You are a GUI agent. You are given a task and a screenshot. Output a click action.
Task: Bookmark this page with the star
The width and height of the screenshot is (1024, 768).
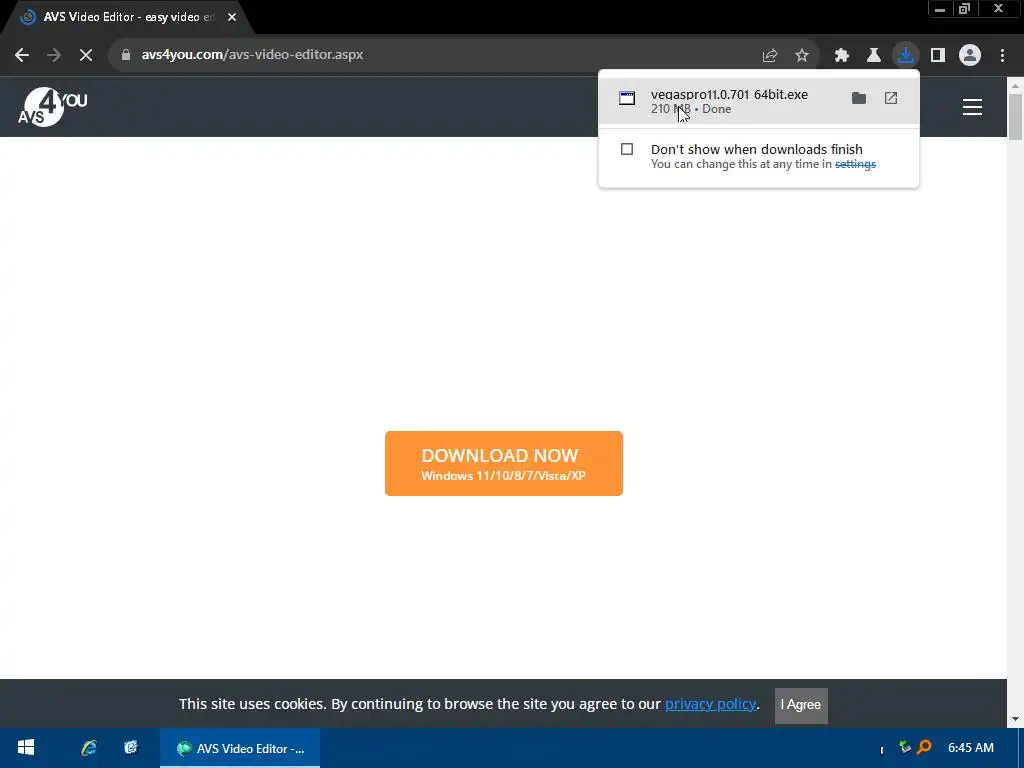tap(802, 56)
